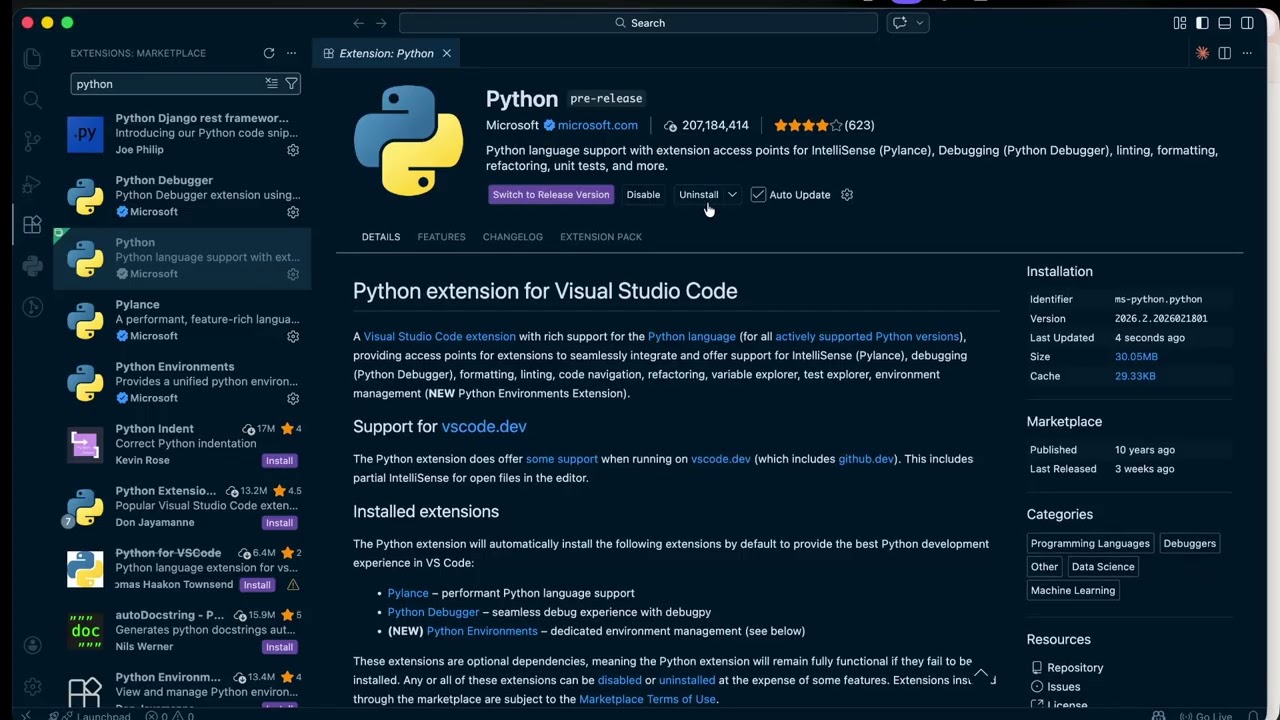Open manage gear for Python Environments extension
1280x720 pixels.
[293, 398]
